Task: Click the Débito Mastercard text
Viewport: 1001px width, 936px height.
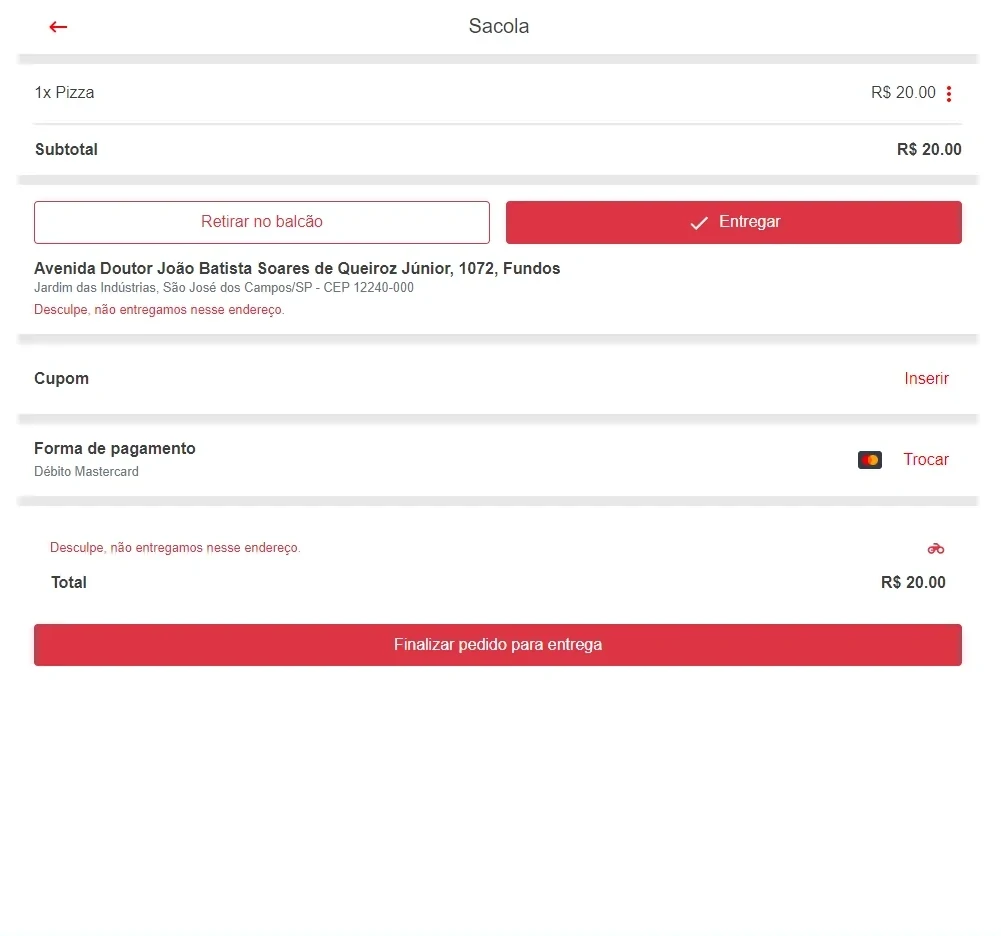Action: coord(87,472)
